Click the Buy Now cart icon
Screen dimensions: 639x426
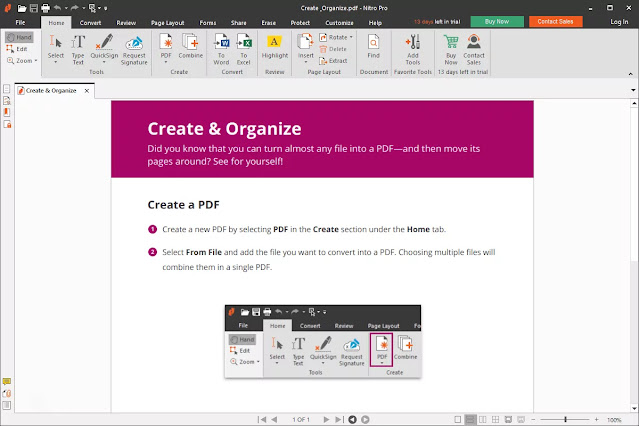pos(451,42)
